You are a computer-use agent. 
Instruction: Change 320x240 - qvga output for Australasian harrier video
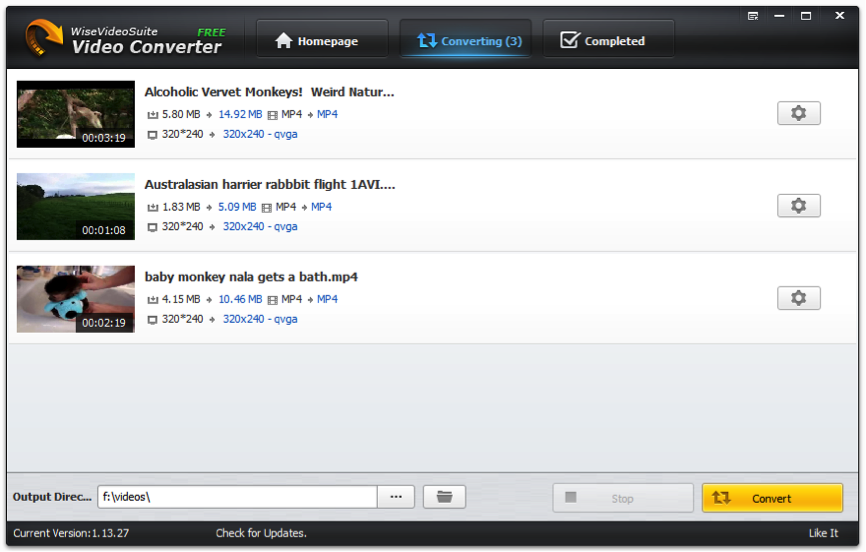coord(260,227)
